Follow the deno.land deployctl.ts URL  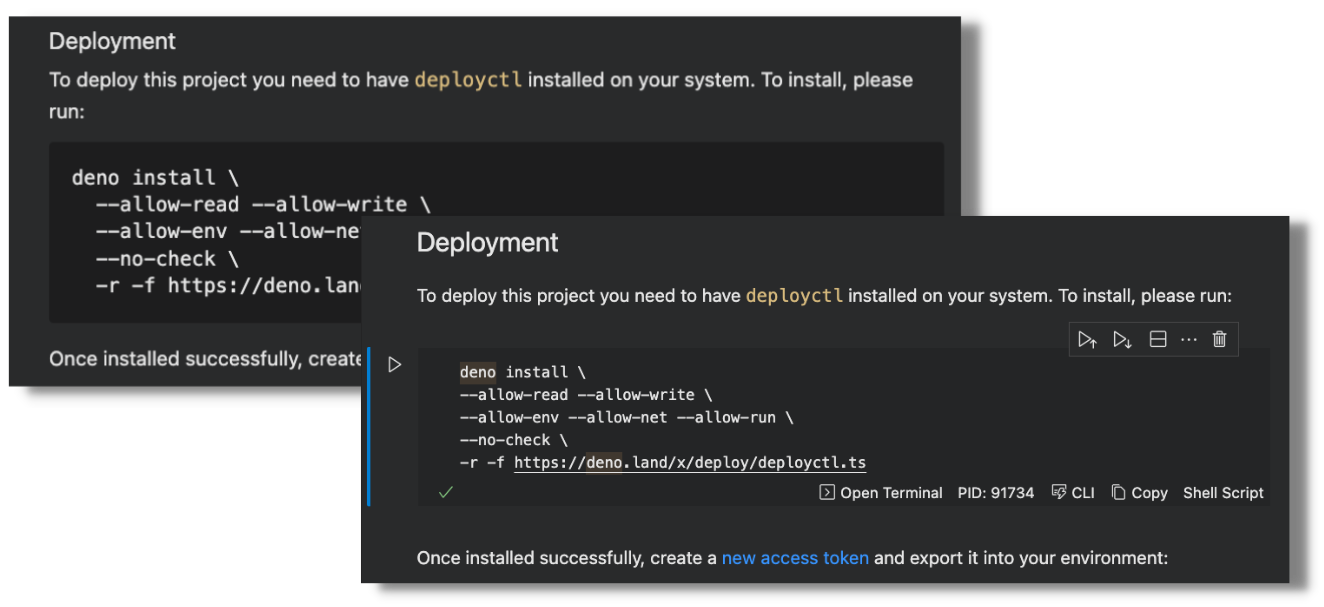[x=690, y=462]
